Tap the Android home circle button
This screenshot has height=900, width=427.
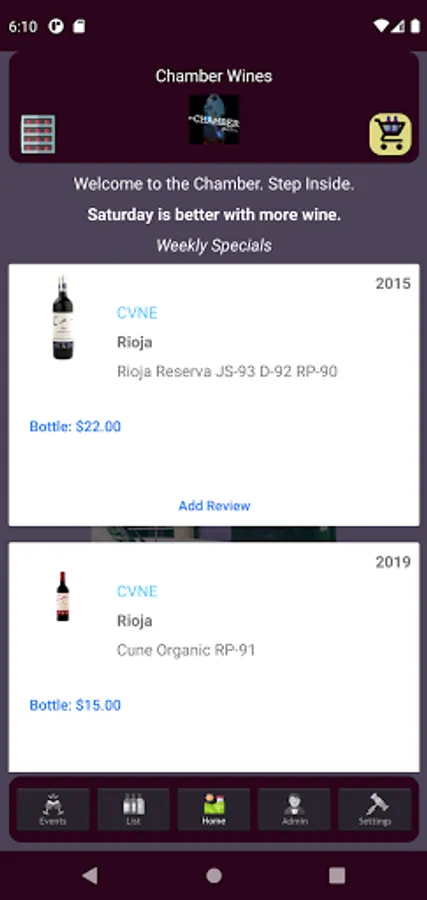tap(214, 875)
